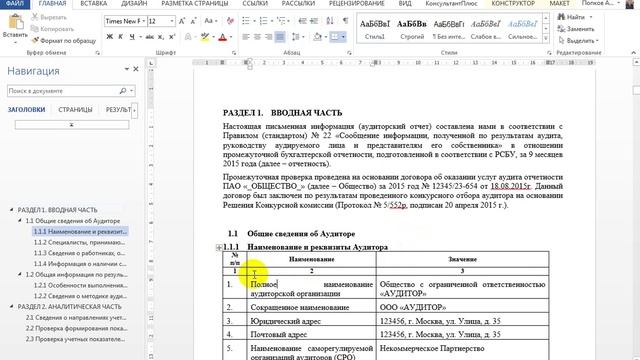Apply the red font color button

[222, 37]
